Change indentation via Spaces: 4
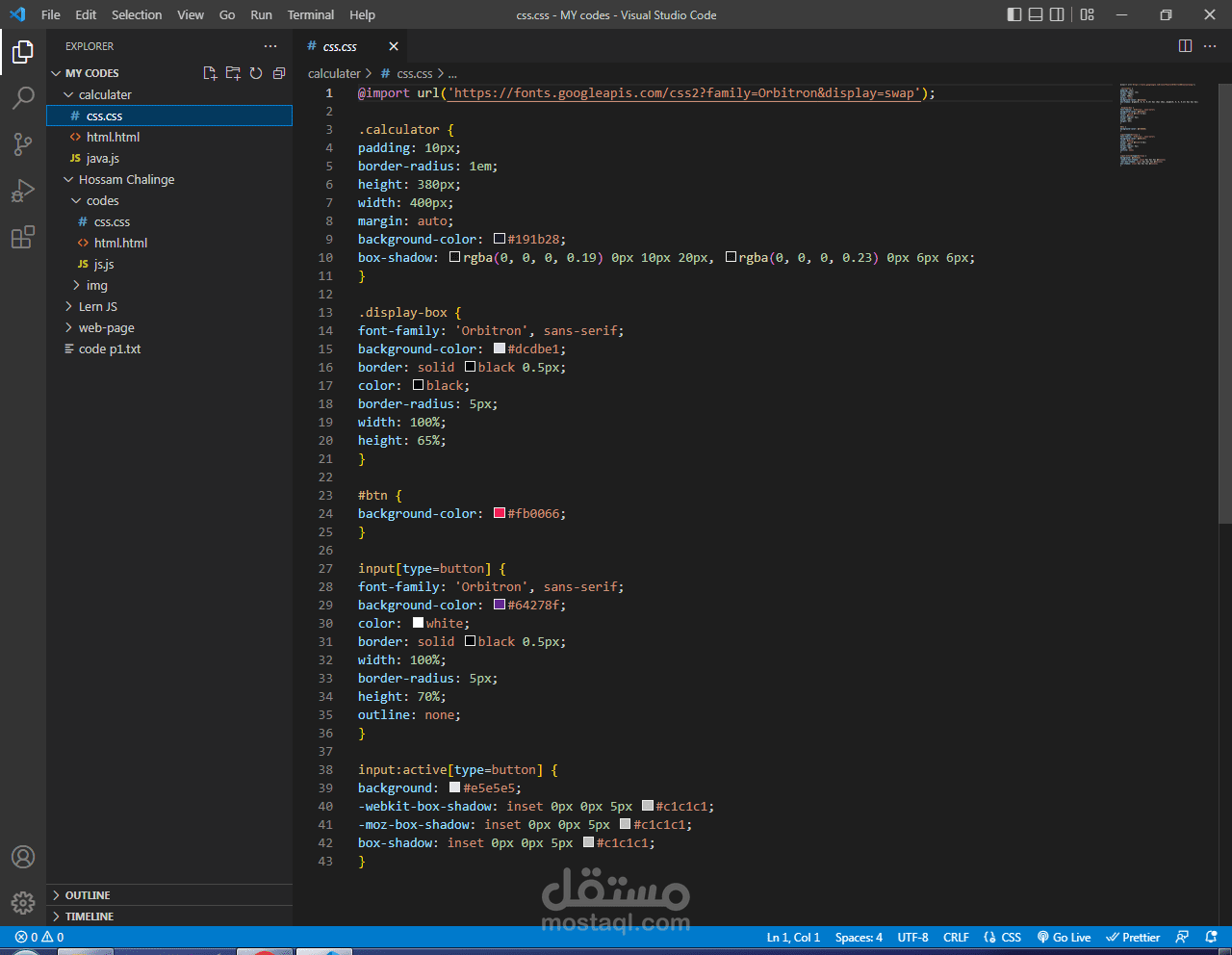 [859, 937]
